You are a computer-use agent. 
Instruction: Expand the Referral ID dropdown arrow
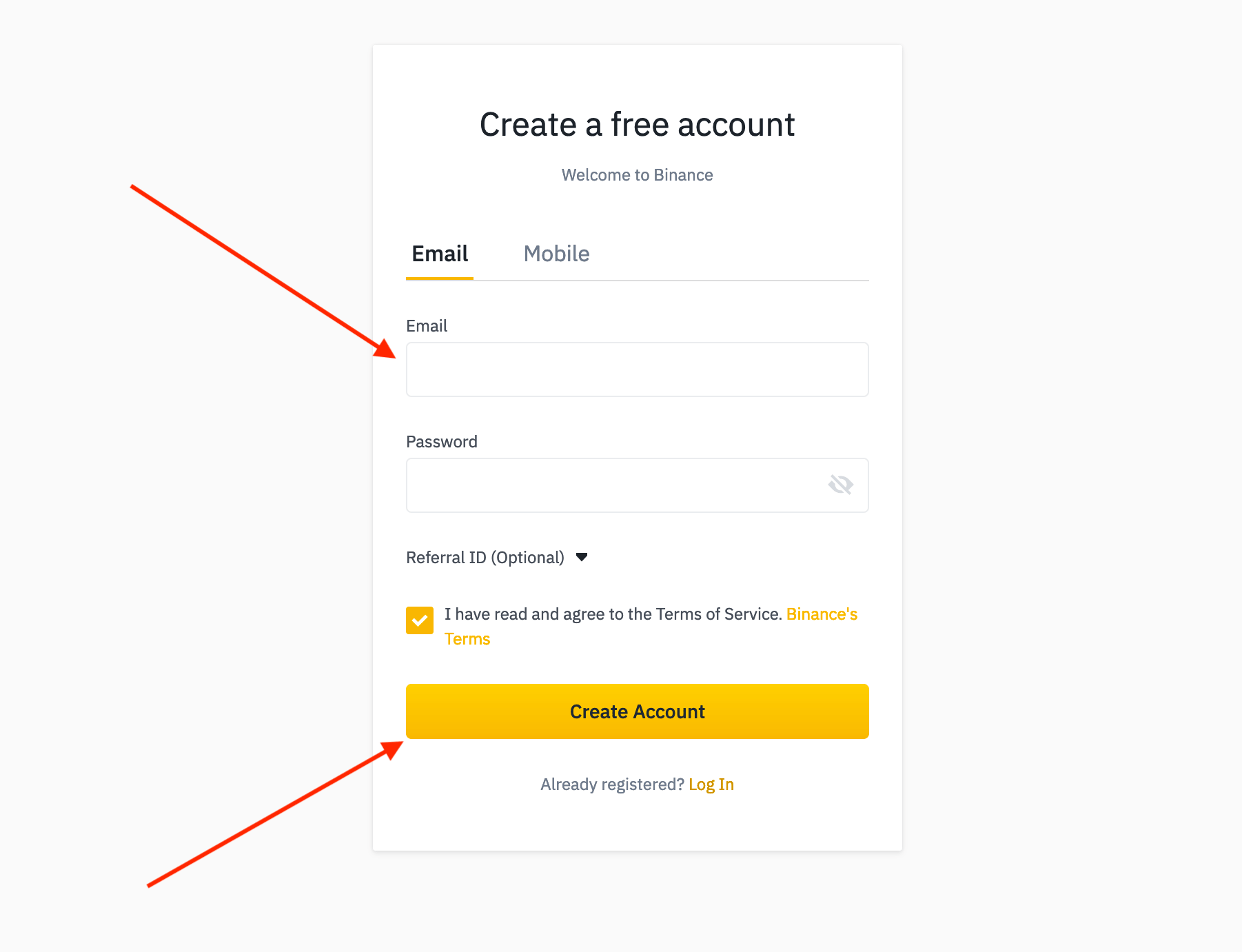click(582, 557)
